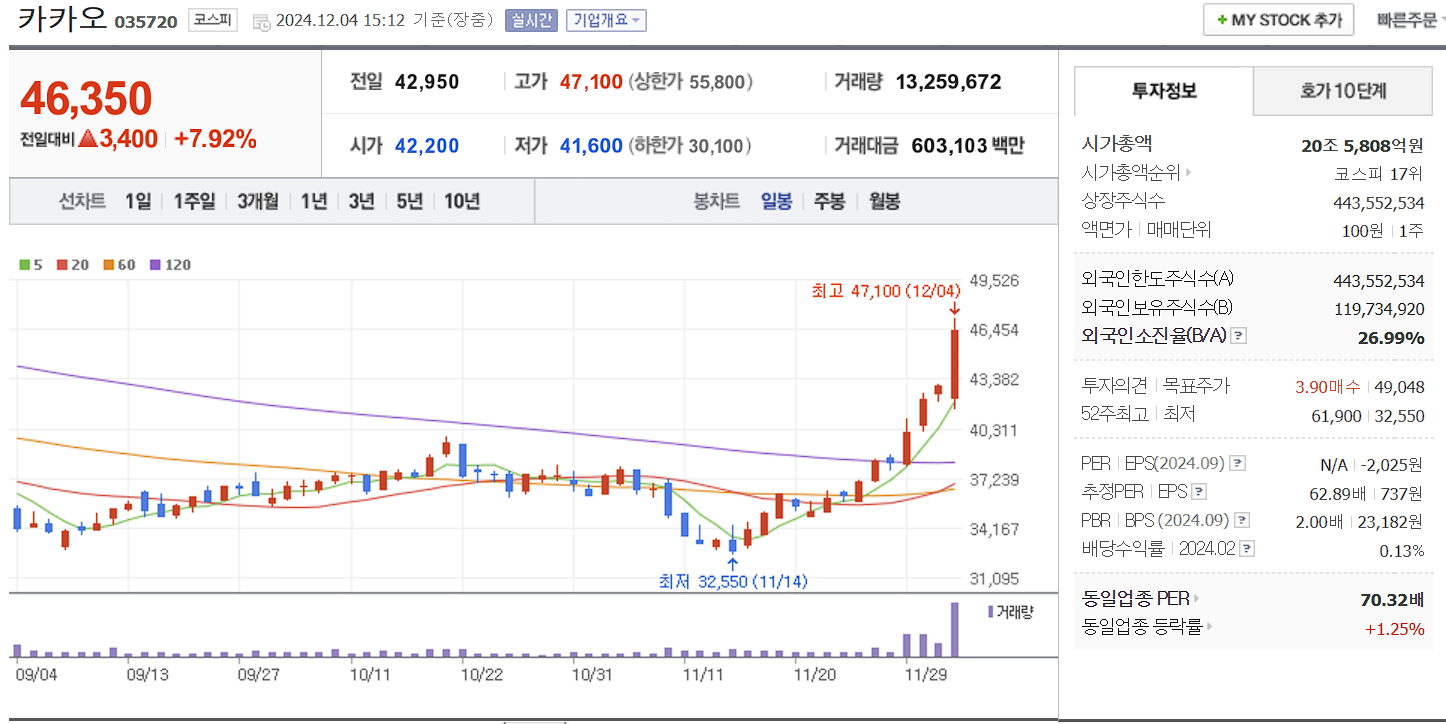Switch to the 호가 10단계 tab

(x=1342, y=90)
